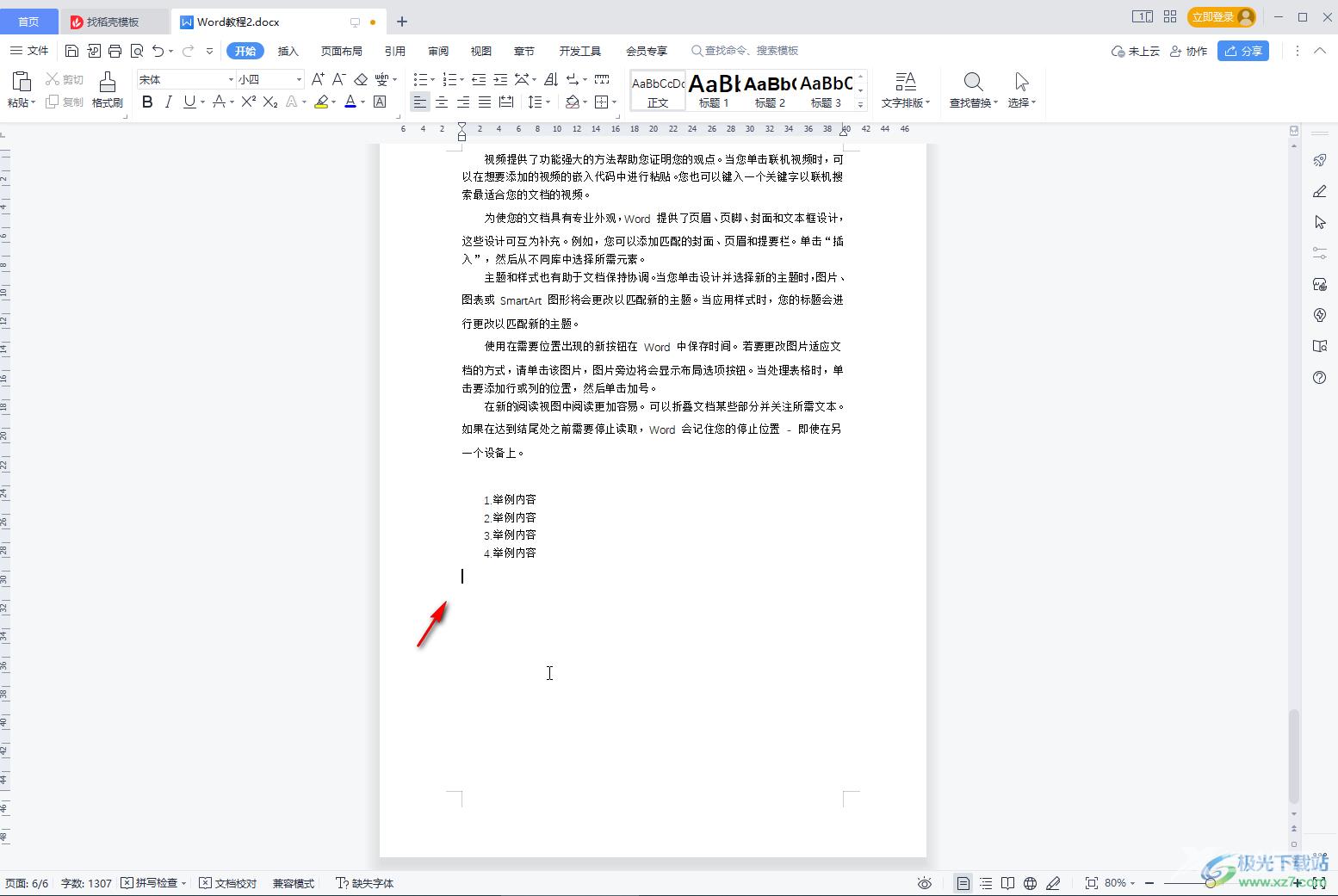The height and width of the screenshot is (896, 1338).
Task: Open the File (文件) menu
Action: point(29,51)
